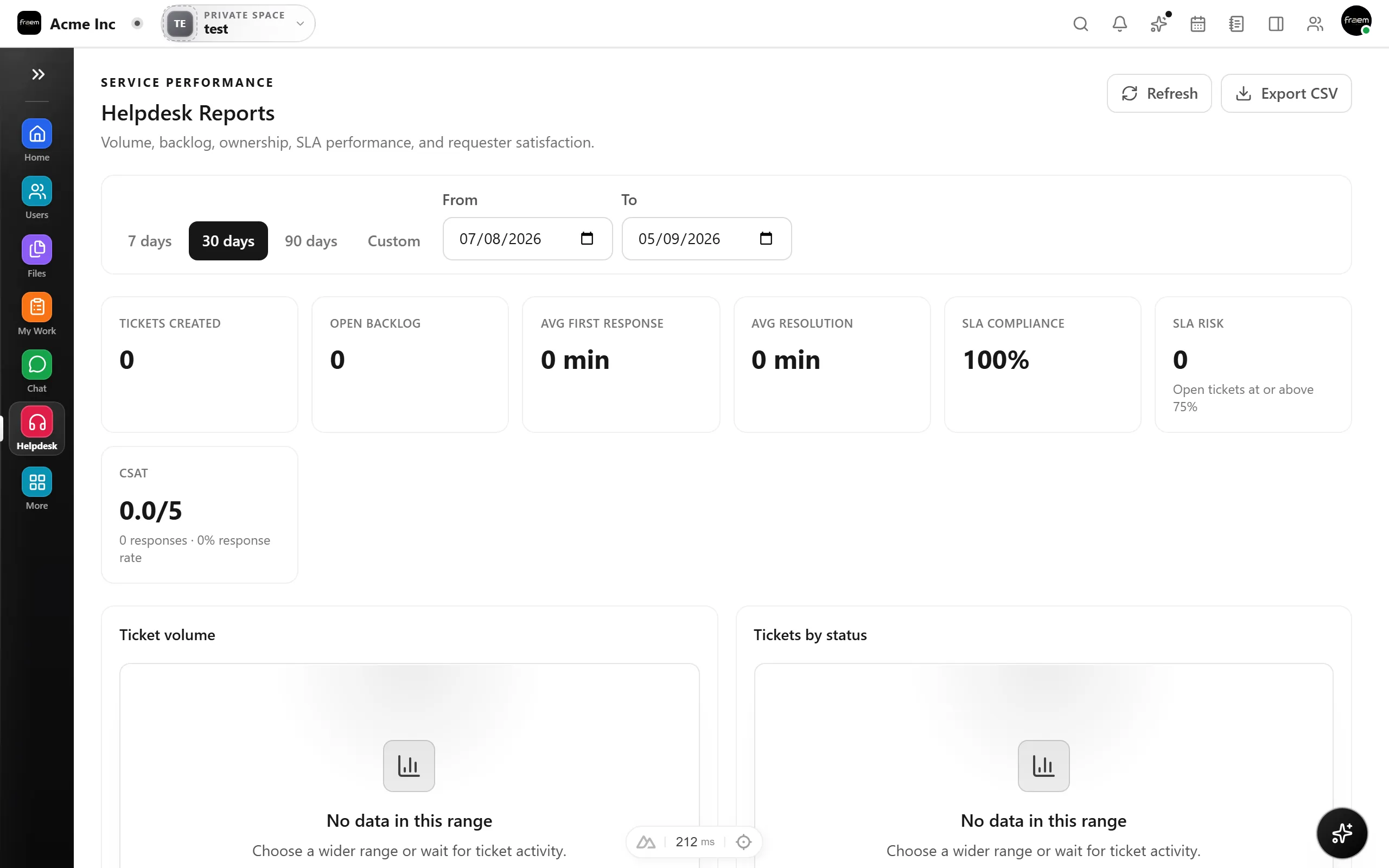Select the Helpdesk sidebar icon

(37, 423)
